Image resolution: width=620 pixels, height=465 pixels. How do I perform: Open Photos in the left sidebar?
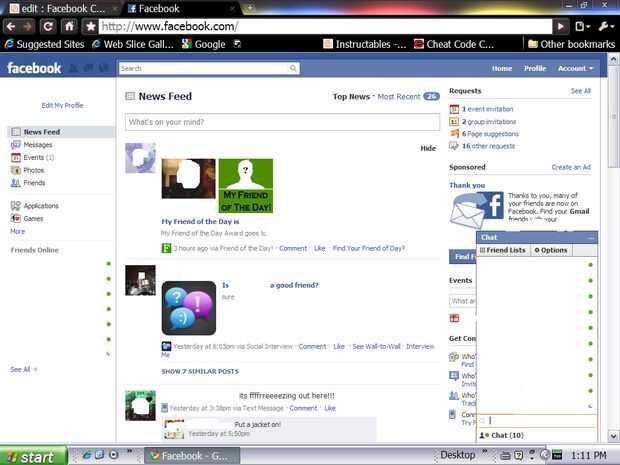tap(27, 170)
